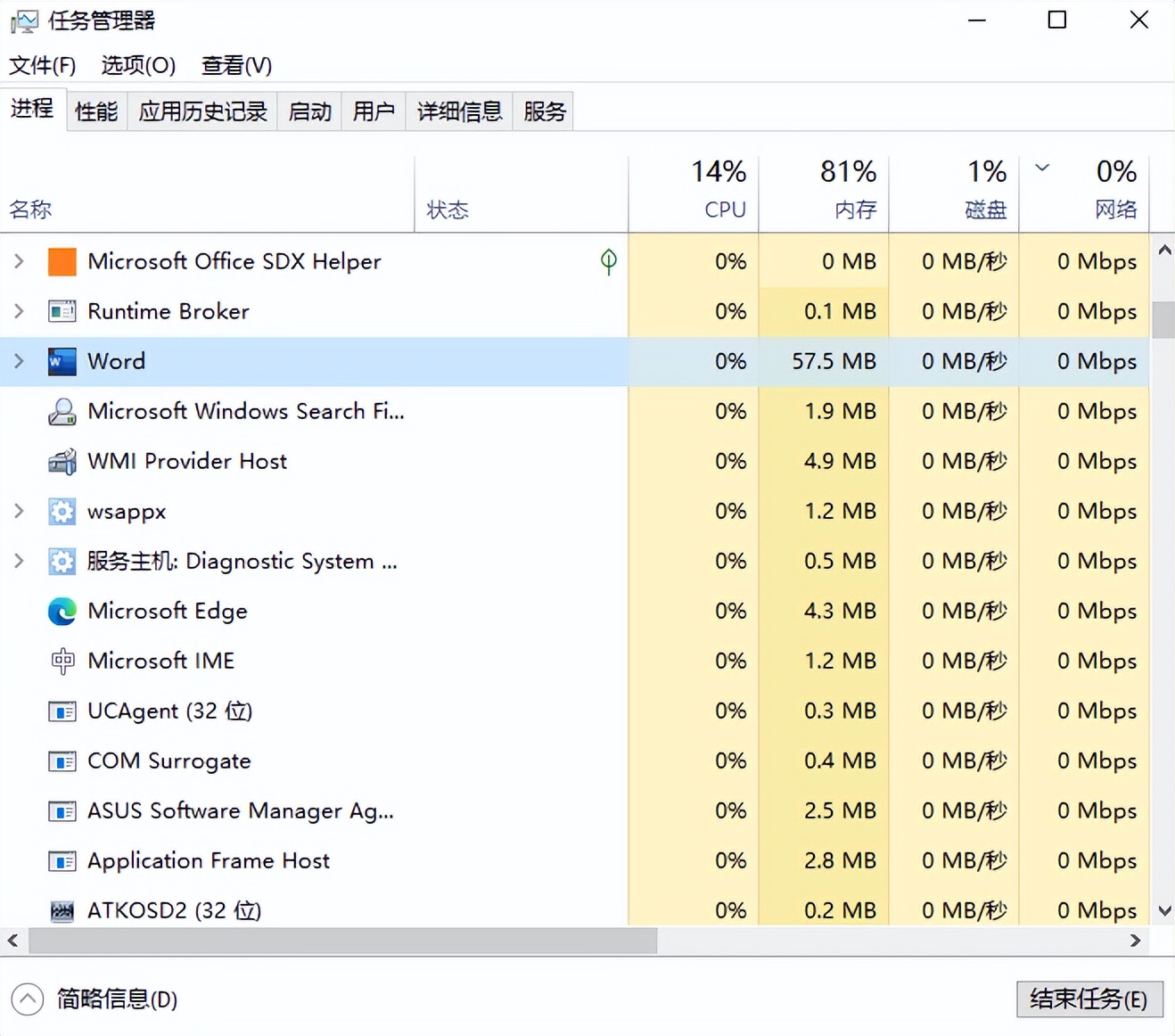The height and width of the screenshot is (1036, 1175).
Task: Click the Runtime Broker process icon
Action: tap(62, 311)
